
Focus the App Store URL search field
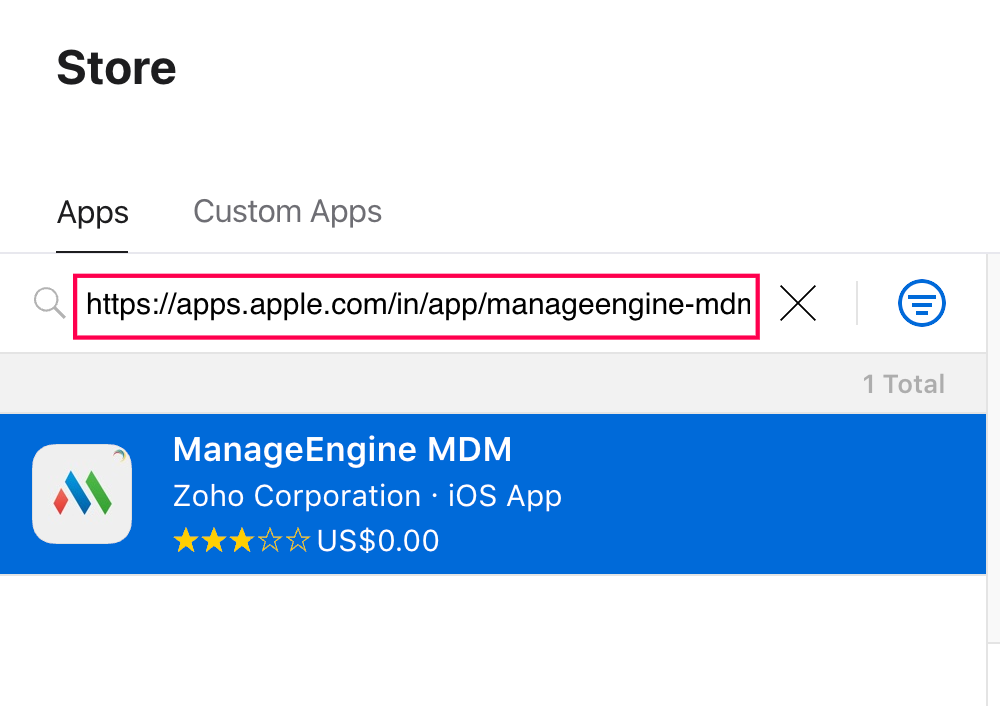coord(416,304)
